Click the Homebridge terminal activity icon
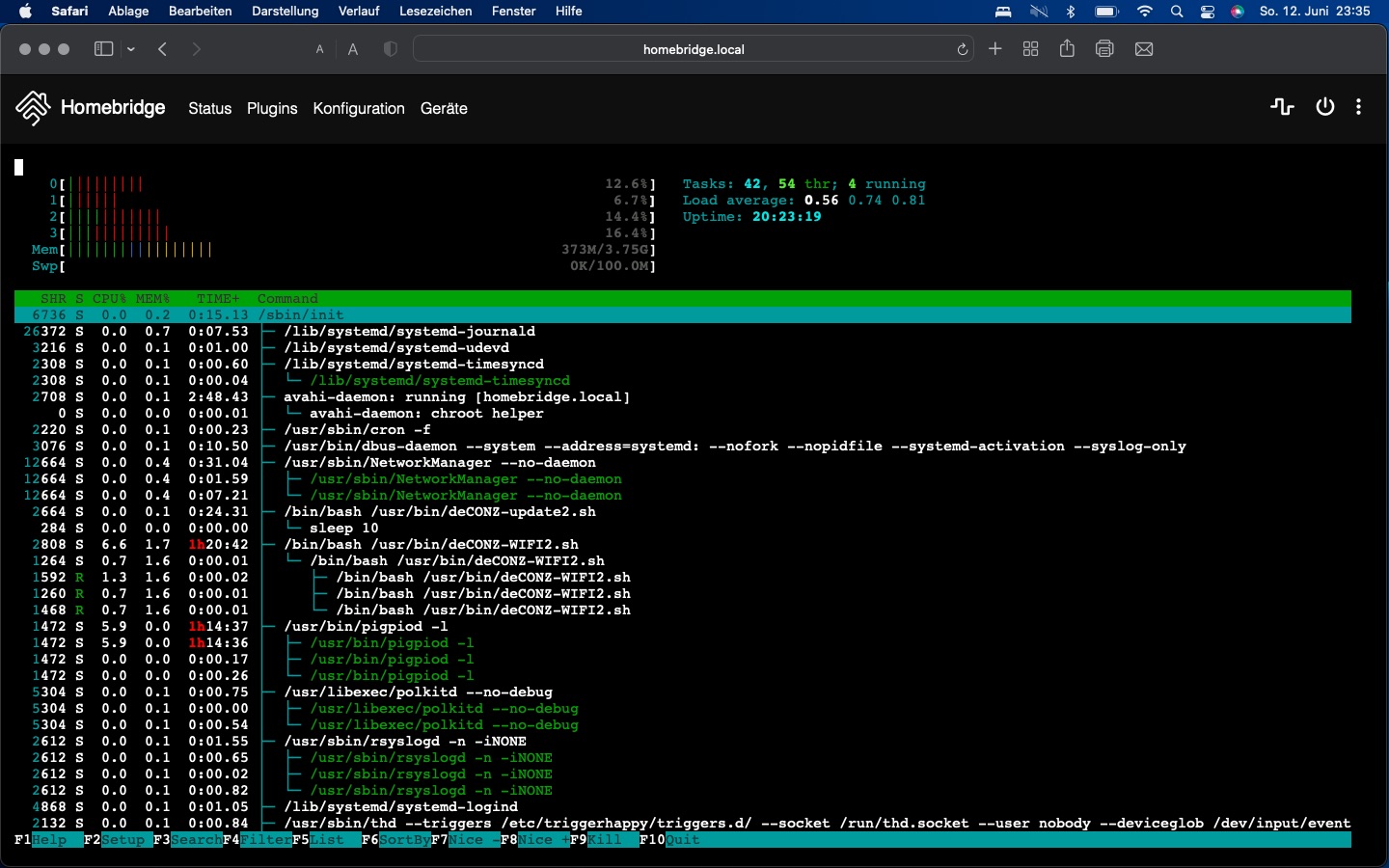Viewport: 1389px width, 868px height. tap(1282, 107)
